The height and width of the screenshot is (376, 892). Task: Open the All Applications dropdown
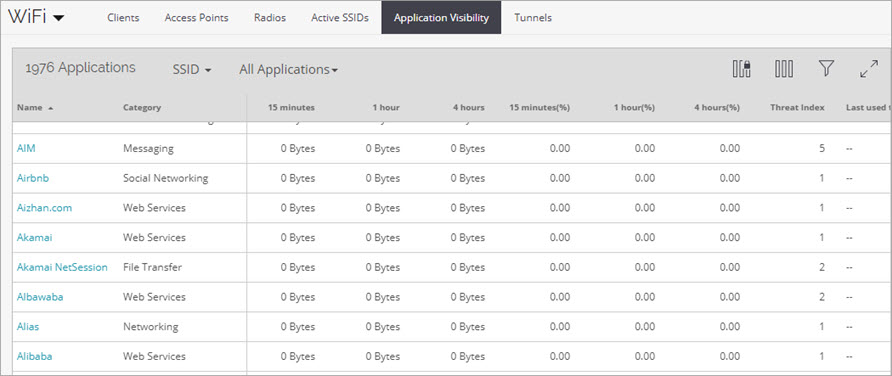click(288, 69)
